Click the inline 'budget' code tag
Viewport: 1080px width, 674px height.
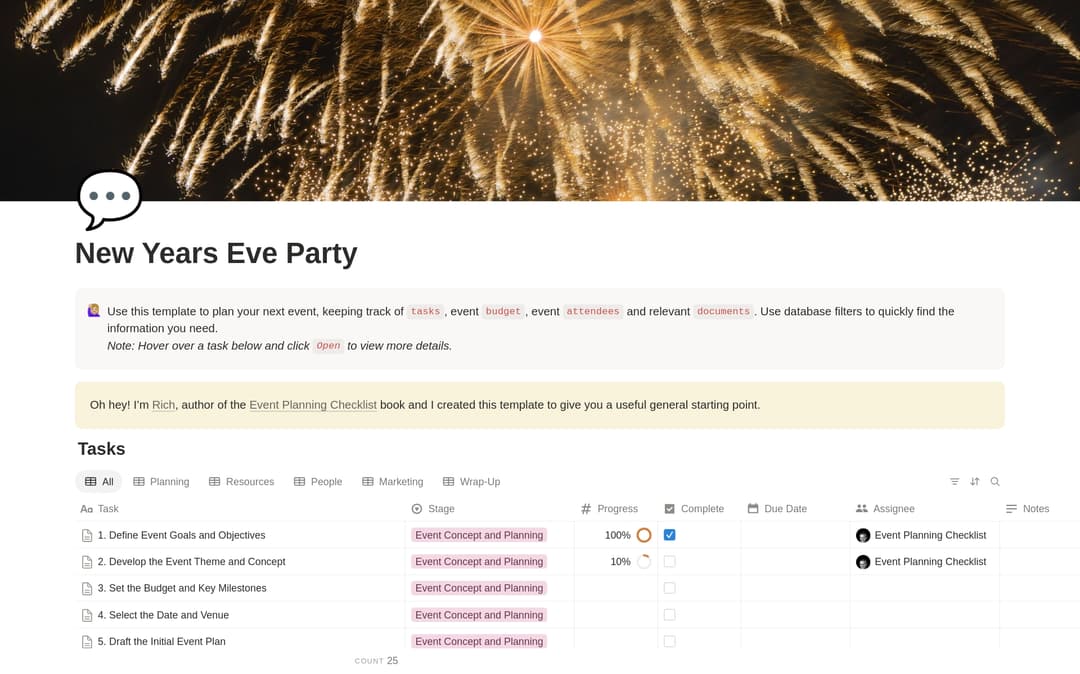coord(503,311)
